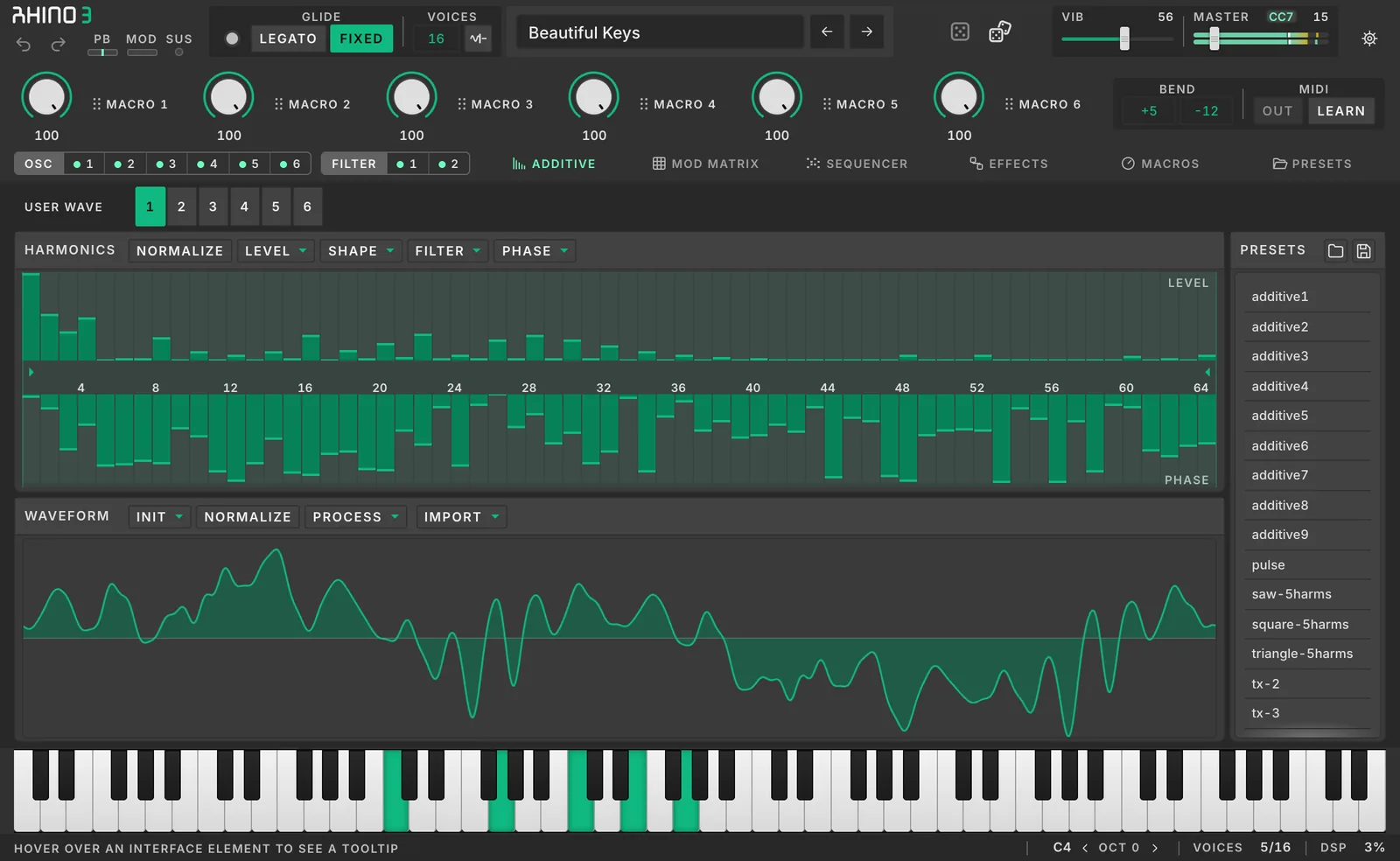Image resolution: width=1400 pixels, height=861 pixels.
Task: Click the VIB slider handle
Action: click(1124, 38)
